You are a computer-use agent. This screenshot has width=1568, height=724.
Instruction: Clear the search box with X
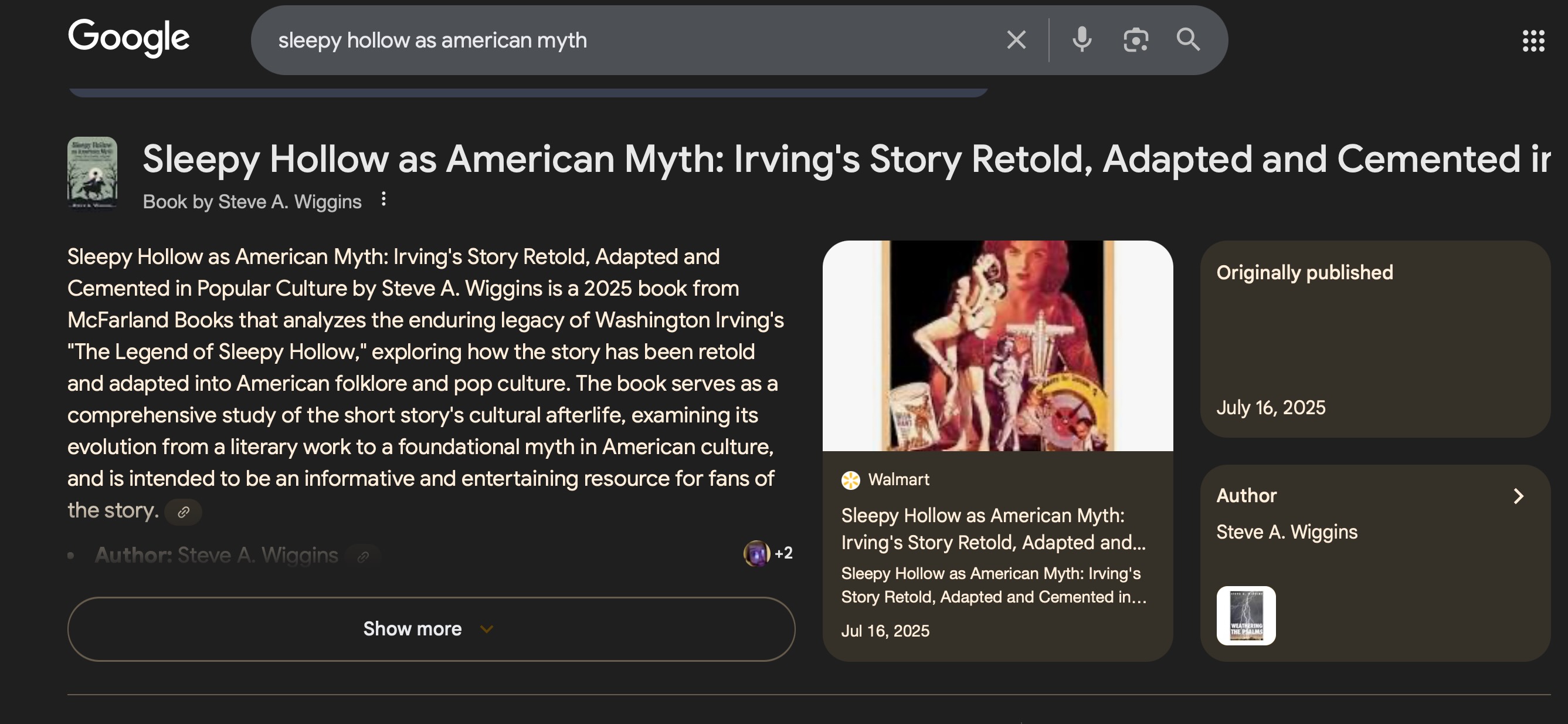click(1016, 40)
